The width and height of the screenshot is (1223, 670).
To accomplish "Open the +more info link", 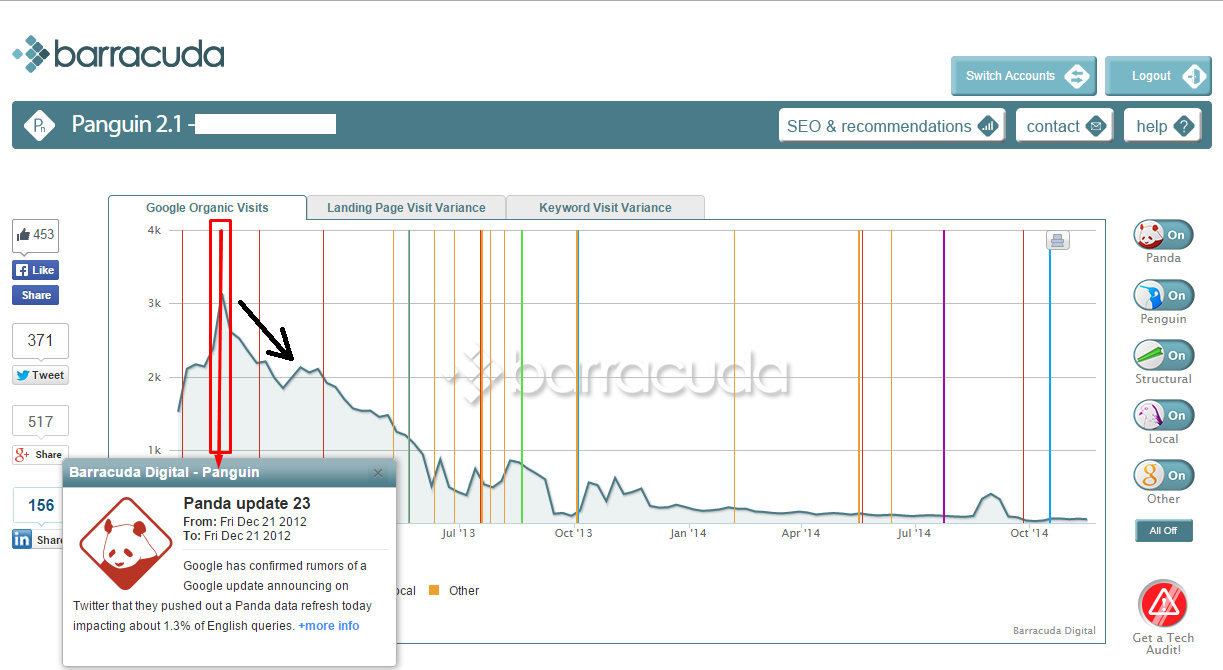I will tap(329, 626).
